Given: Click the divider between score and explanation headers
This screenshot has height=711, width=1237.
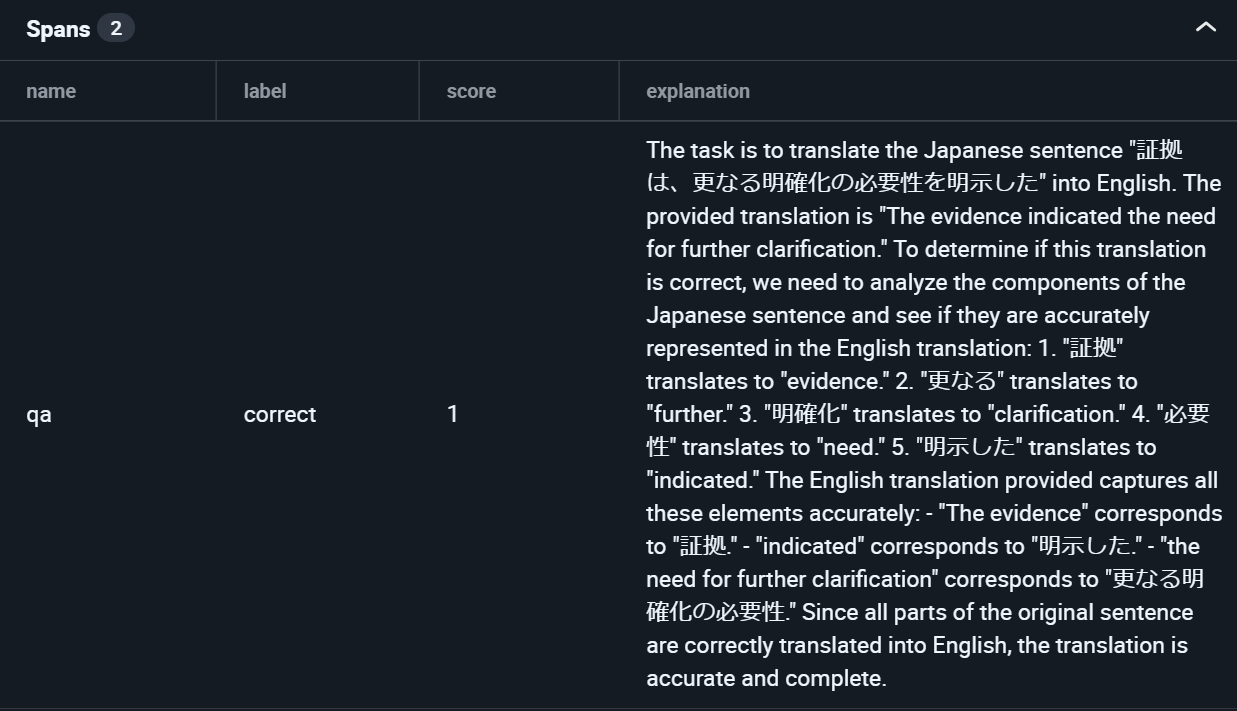Looking at the screenshot, I should [x=619, y=91].
